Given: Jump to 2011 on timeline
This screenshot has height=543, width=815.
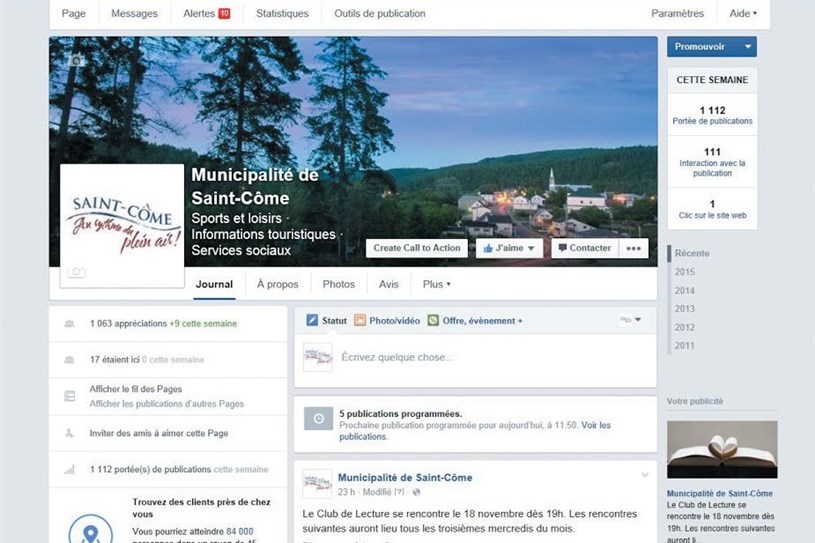Looking at the screenshot, I should coord(685,346).
